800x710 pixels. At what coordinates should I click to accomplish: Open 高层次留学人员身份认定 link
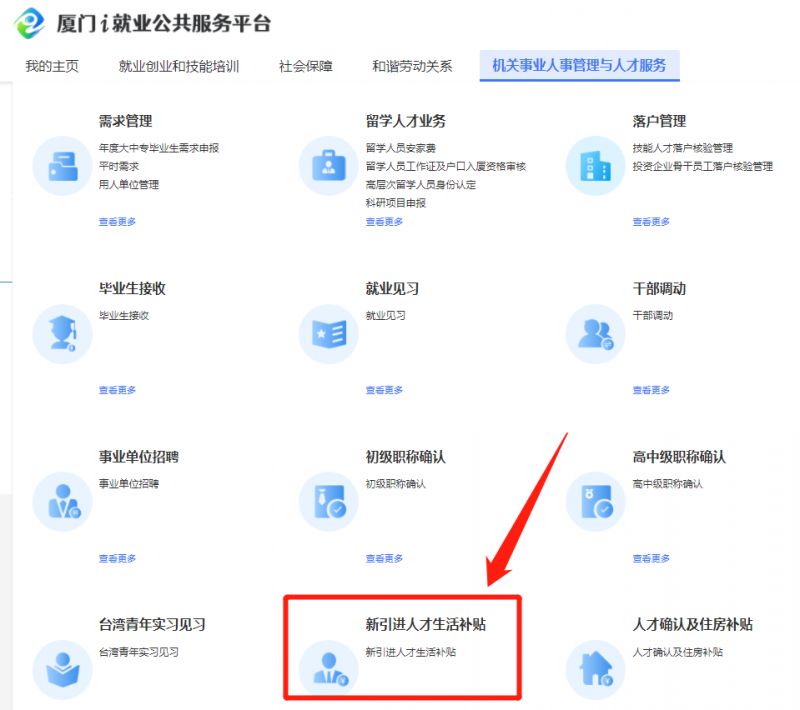pos(420,185)
